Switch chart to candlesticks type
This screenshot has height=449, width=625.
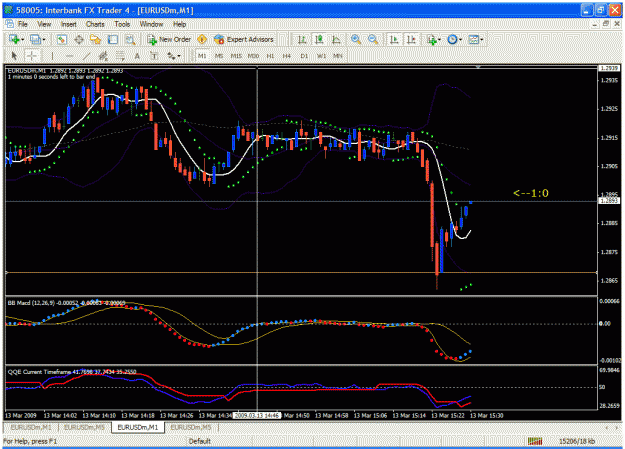pos(319,39)
